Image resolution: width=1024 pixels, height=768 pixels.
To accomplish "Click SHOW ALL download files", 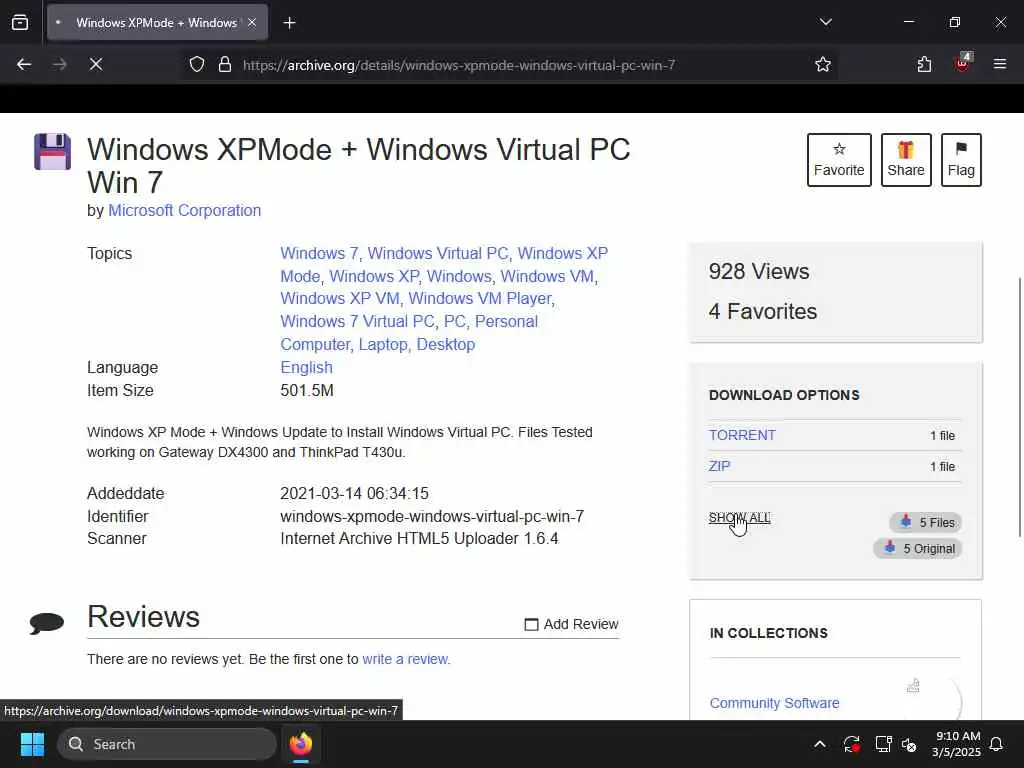I will click(739, 518).
